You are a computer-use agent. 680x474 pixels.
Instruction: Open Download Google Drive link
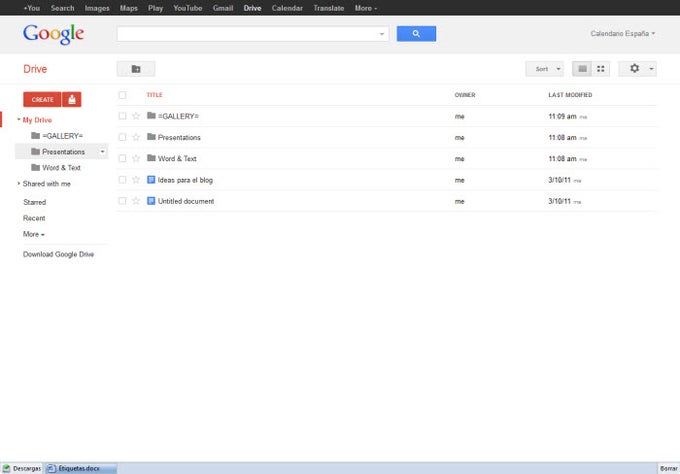click(59, 254)
